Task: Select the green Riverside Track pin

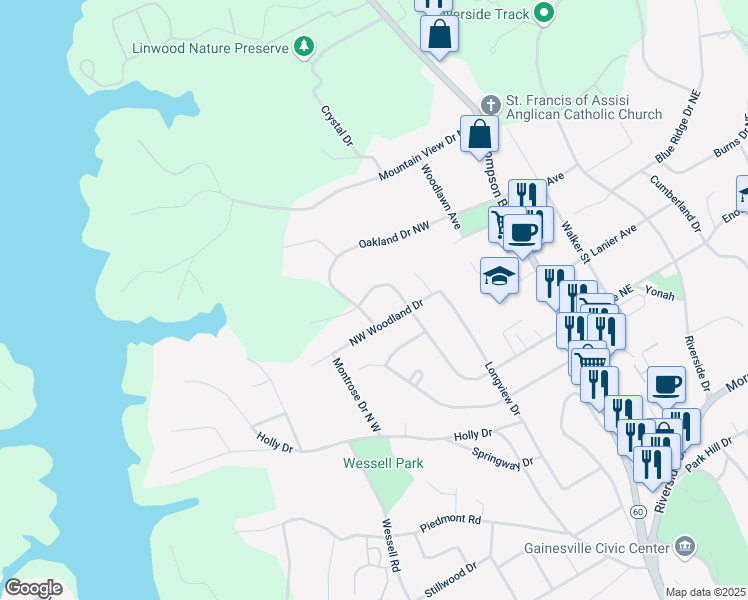Action: 543,12
